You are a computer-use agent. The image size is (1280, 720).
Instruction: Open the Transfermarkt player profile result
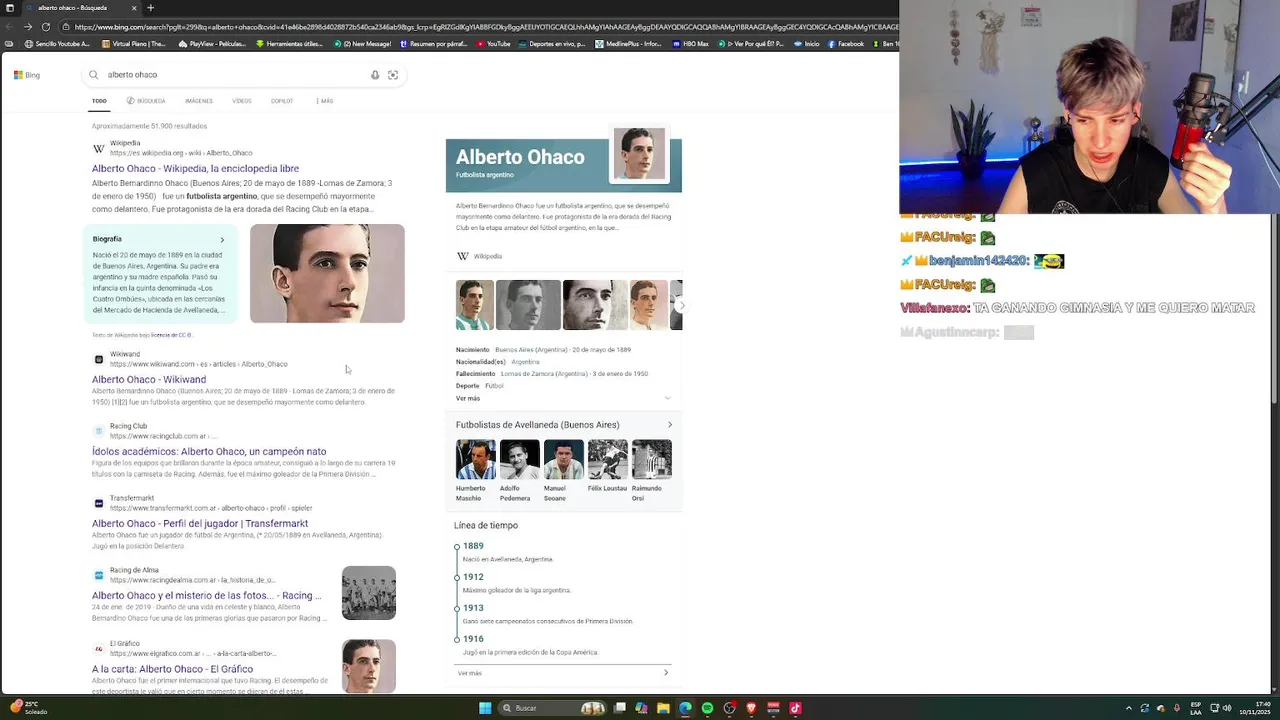click(200, 524)
